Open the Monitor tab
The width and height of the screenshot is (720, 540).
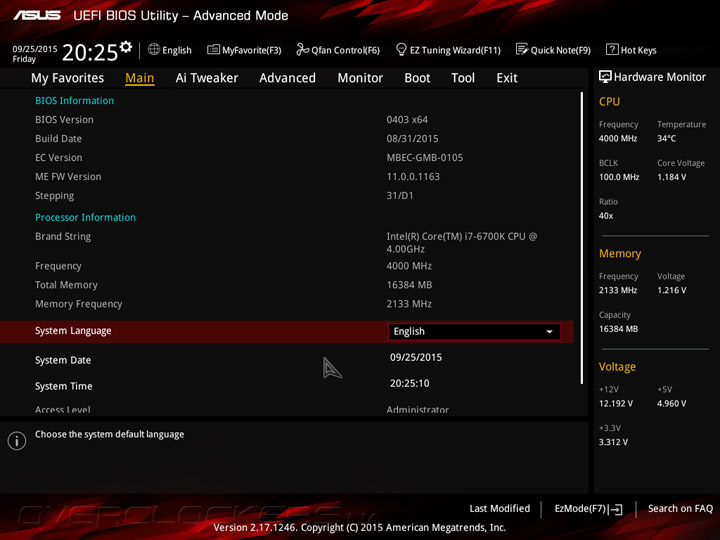tap(360, 78)
